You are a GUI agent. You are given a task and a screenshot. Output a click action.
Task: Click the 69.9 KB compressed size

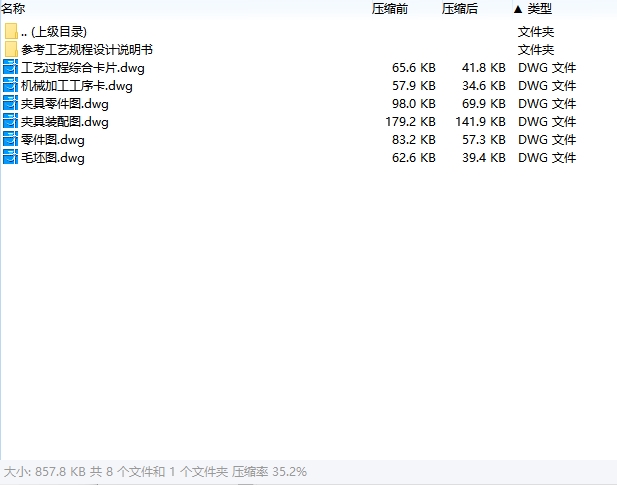484,104
